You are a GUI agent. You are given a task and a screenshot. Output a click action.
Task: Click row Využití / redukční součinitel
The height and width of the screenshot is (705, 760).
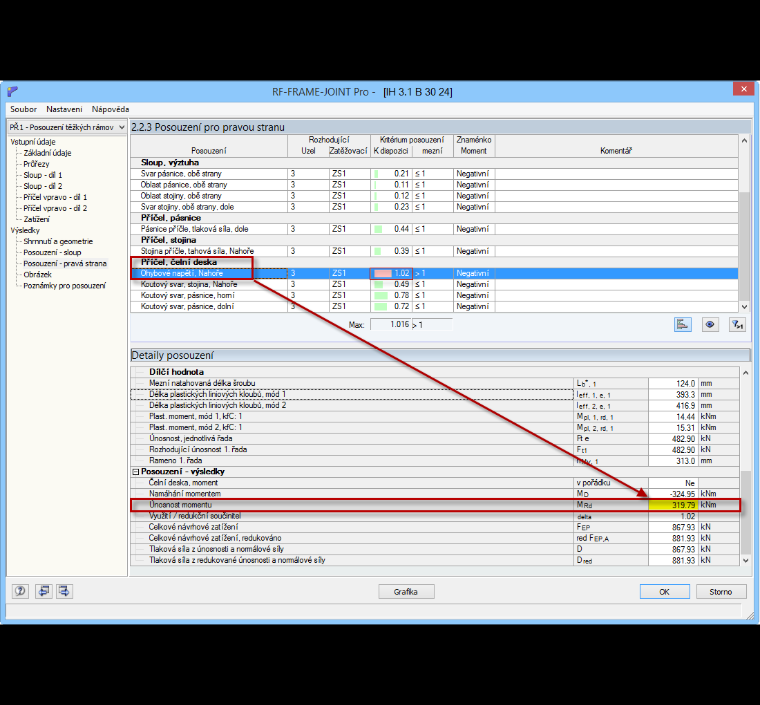click(x=435, y=516)
